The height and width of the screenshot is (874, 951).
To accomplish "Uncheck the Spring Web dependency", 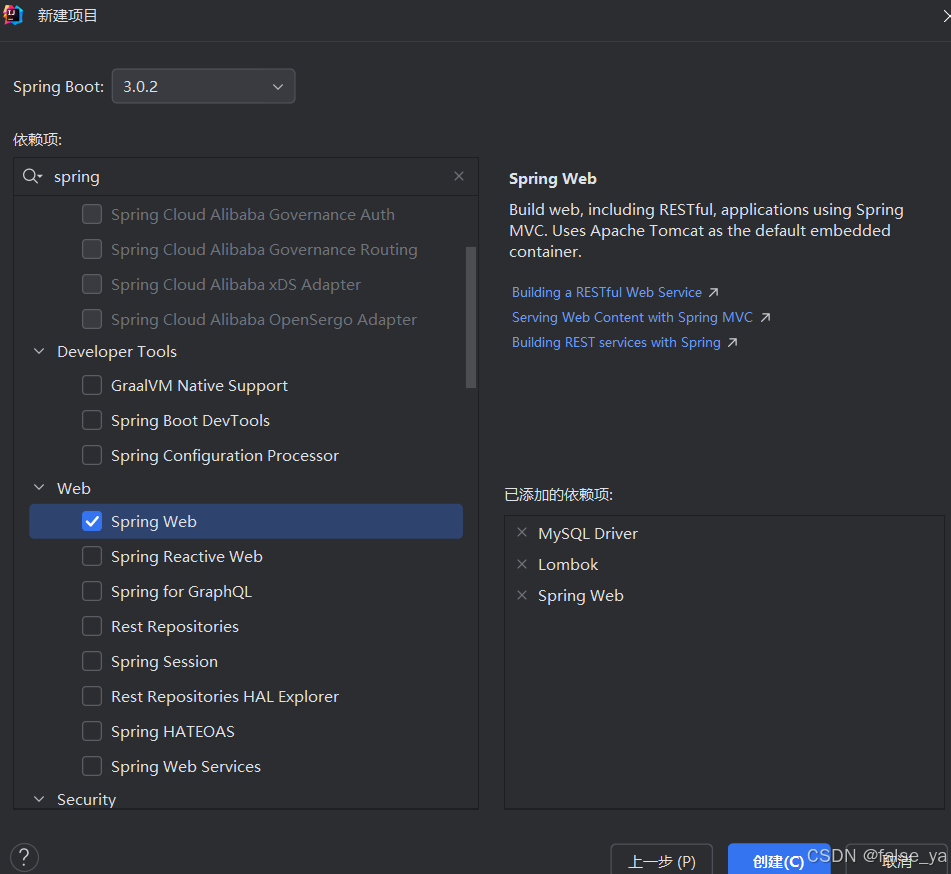I will click(x=92, y=521).
